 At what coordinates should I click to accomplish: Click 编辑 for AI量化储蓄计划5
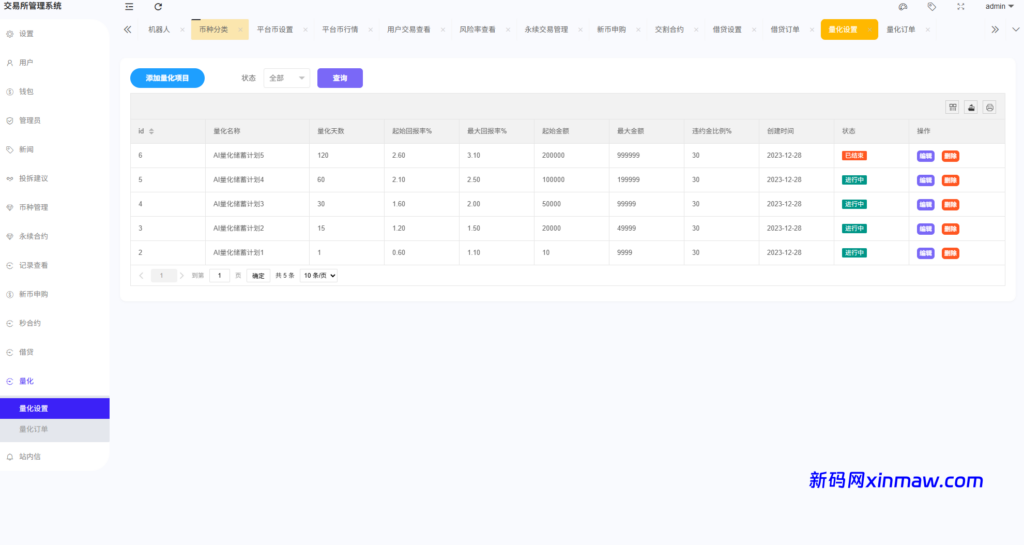tap(926, 156)
